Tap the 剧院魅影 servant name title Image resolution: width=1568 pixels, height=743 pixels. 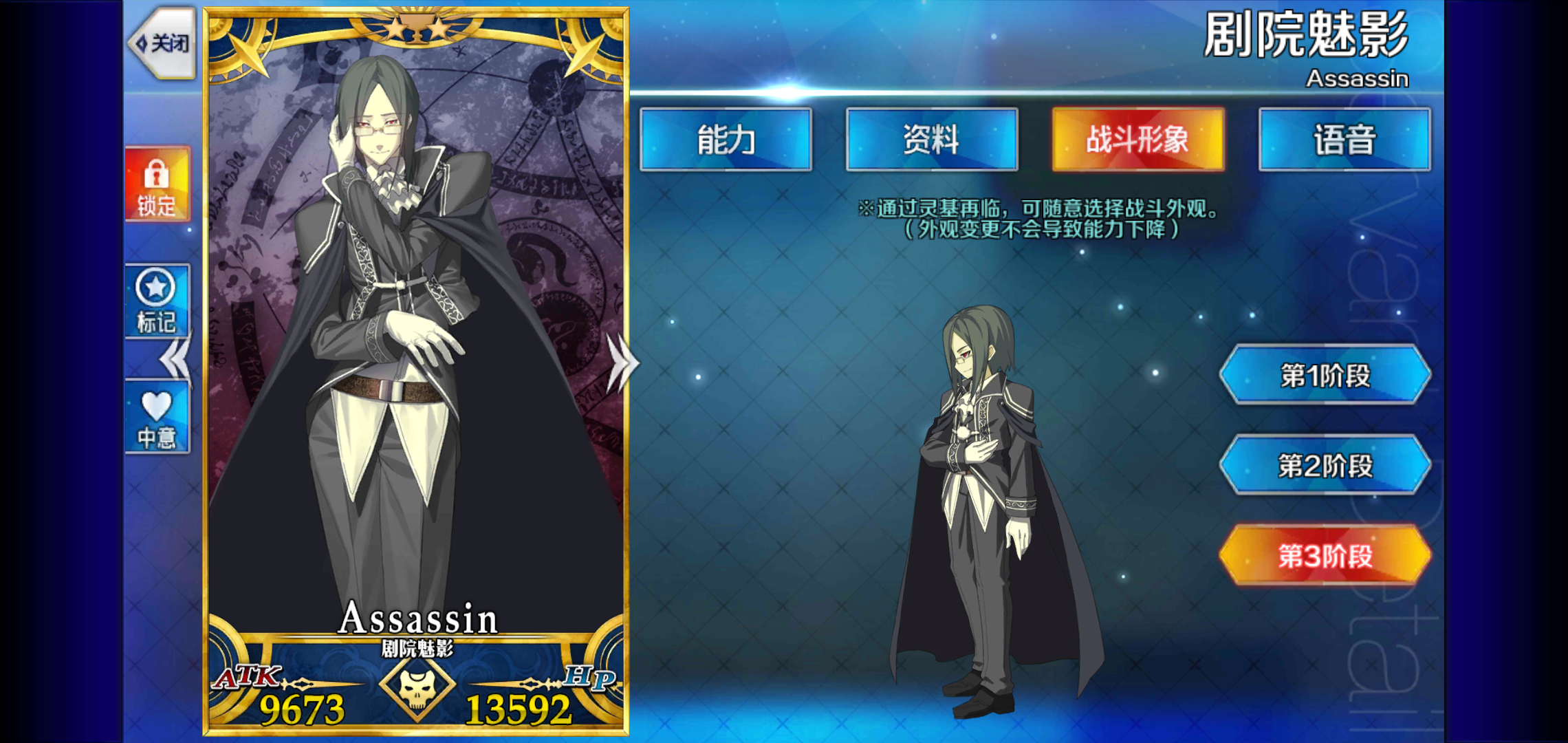pyautogui.click(x=1306, y=34)
